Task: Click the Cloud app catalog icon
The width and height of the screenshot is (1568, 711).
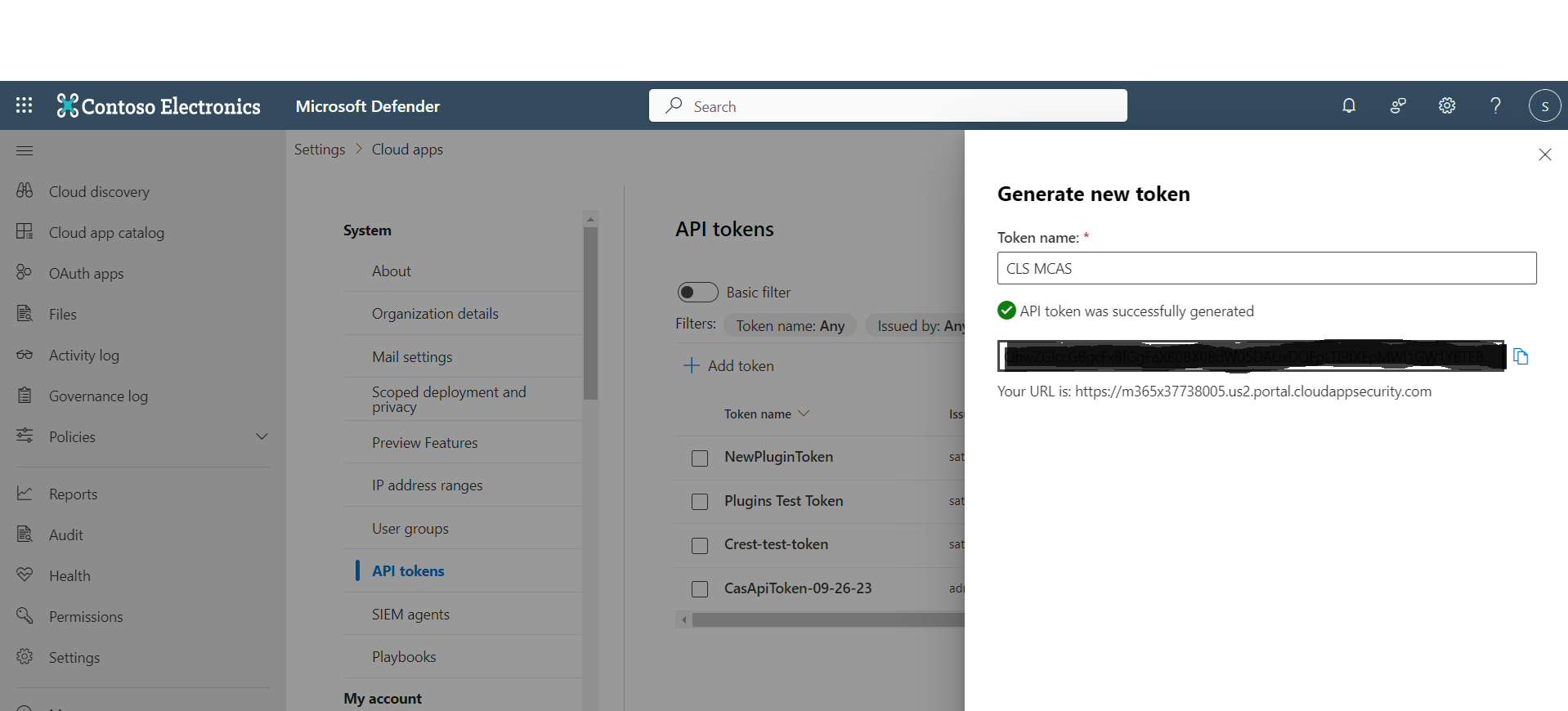Action: coord(25,231)
